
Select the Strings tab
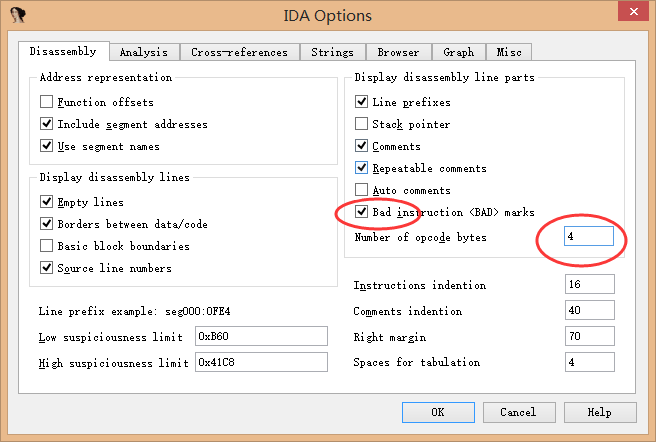pyautogui.click(x=332, y=52)
